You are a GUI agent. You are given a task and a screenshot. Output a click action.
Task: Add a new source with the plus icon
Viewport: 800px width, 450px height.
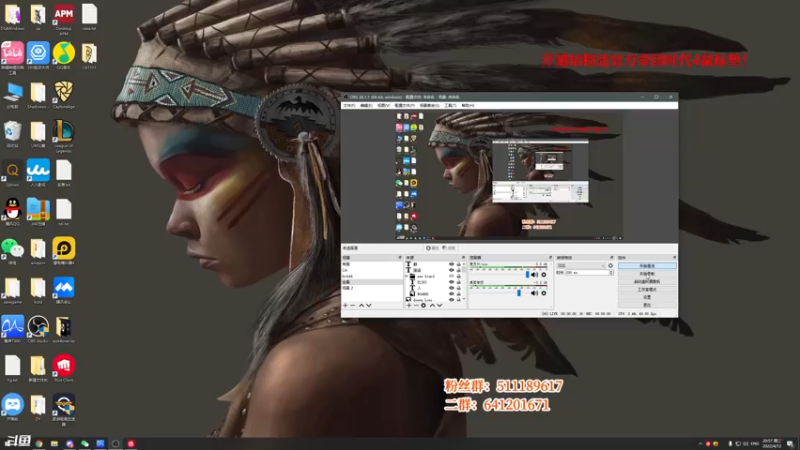point(409,305)
